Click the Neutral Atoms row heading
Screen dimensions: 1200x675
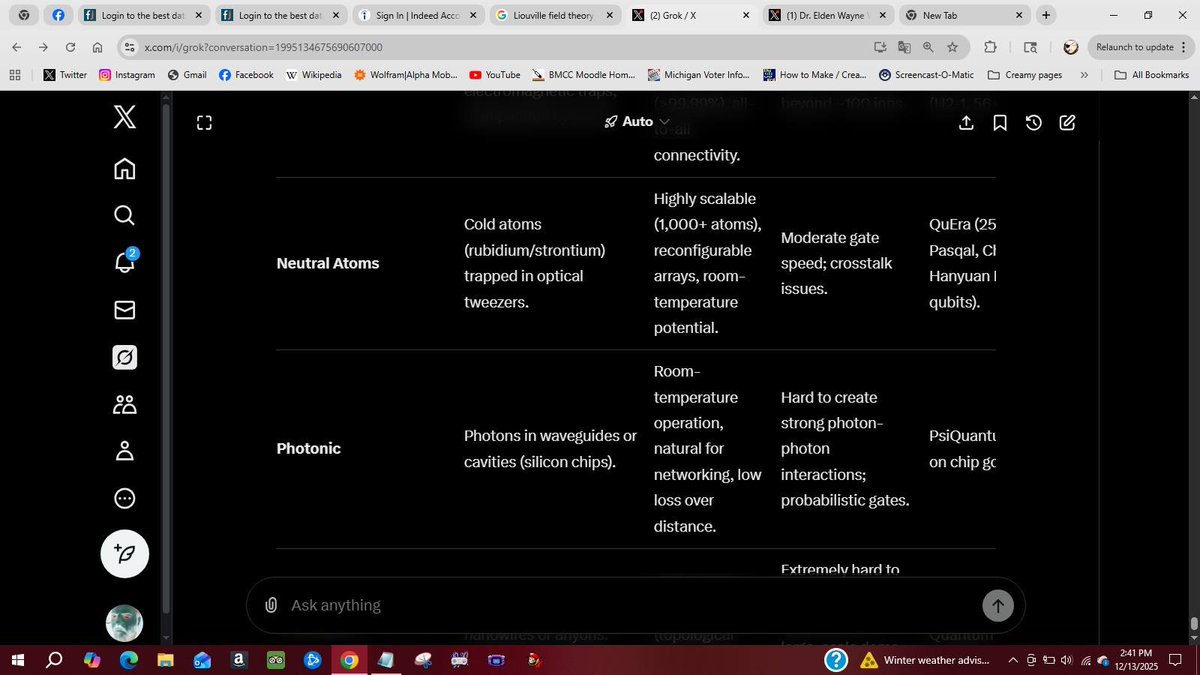pos(328,263)
